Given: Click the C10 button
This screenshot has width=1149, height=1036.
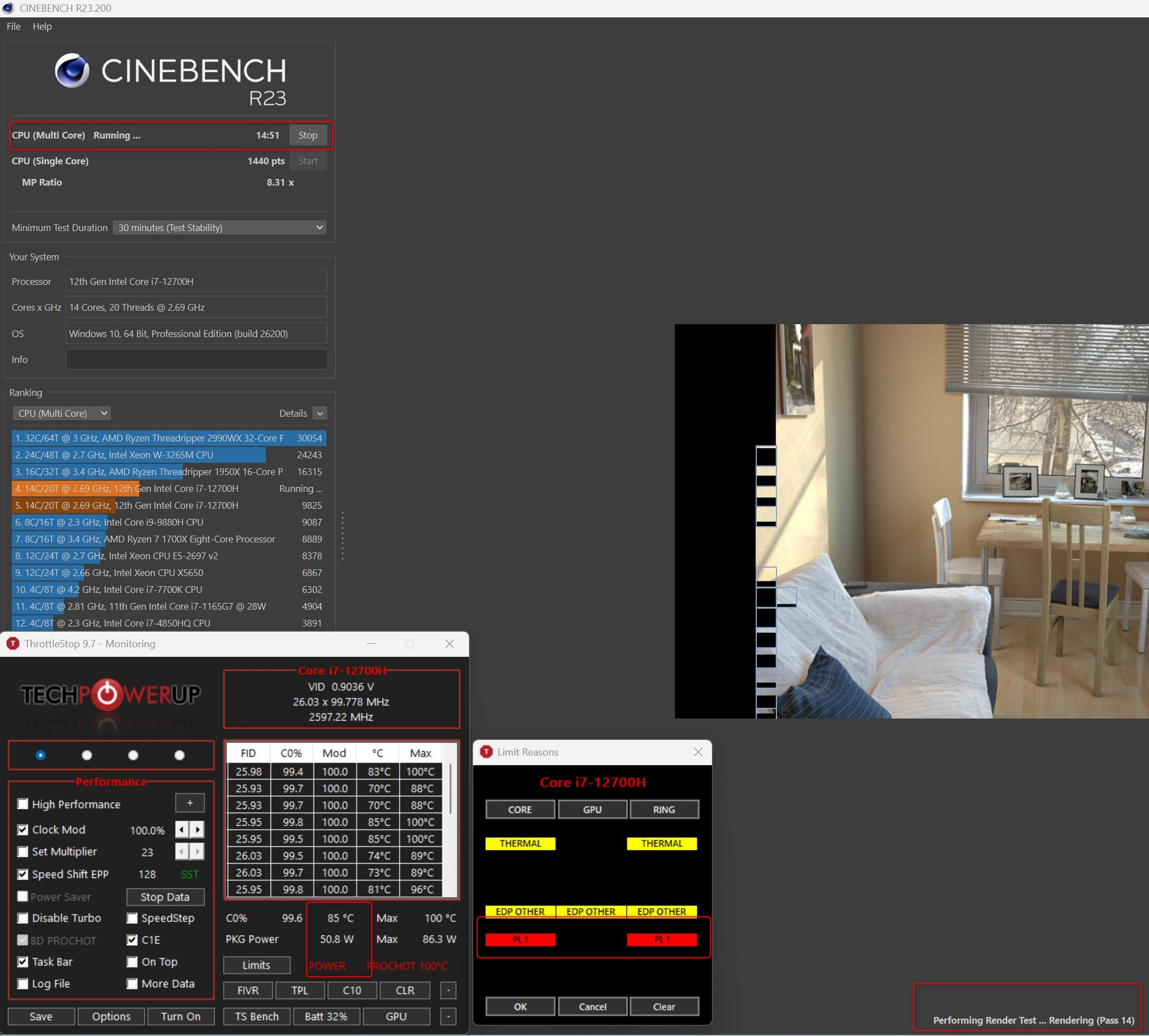Looking at the screenshot, I should coord(352,991).
